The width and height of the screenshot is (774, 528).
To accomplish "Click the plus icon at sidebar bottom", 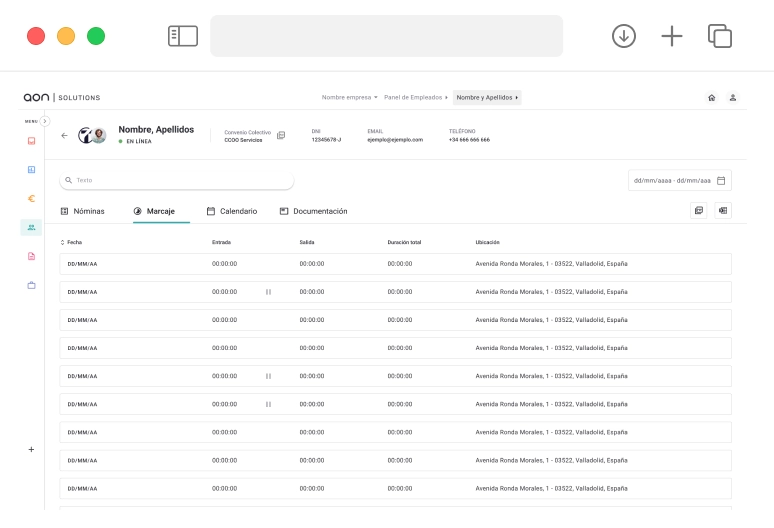I will 31,450.
